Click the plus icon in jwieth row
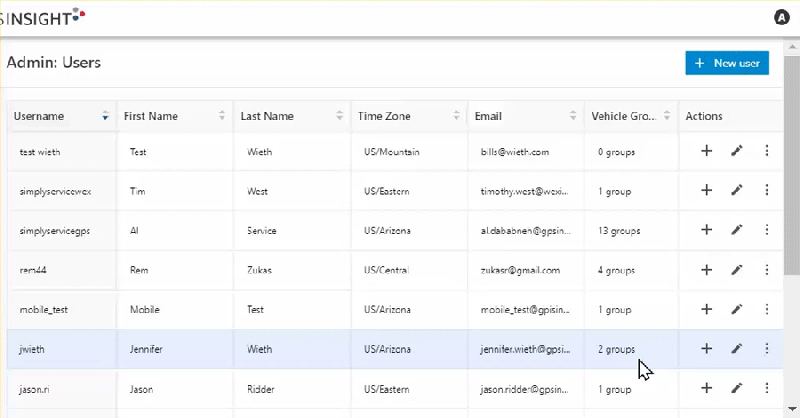This screenshot has width=800, height=418. (x=707, y=349)
